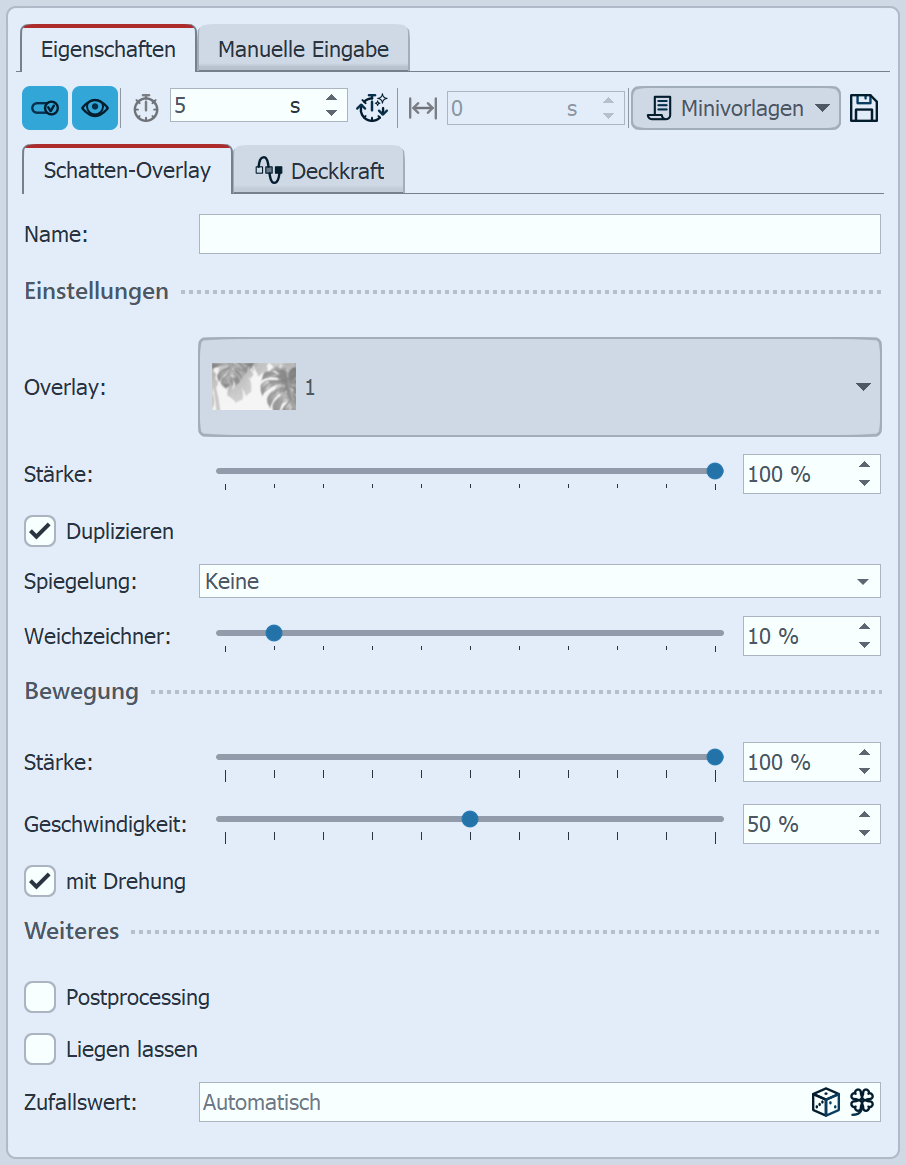The width and height of the screenshot is (906, 1165).
Task: Toggle the chain link icon in toolbar
Action: click(x=44, y=107)
